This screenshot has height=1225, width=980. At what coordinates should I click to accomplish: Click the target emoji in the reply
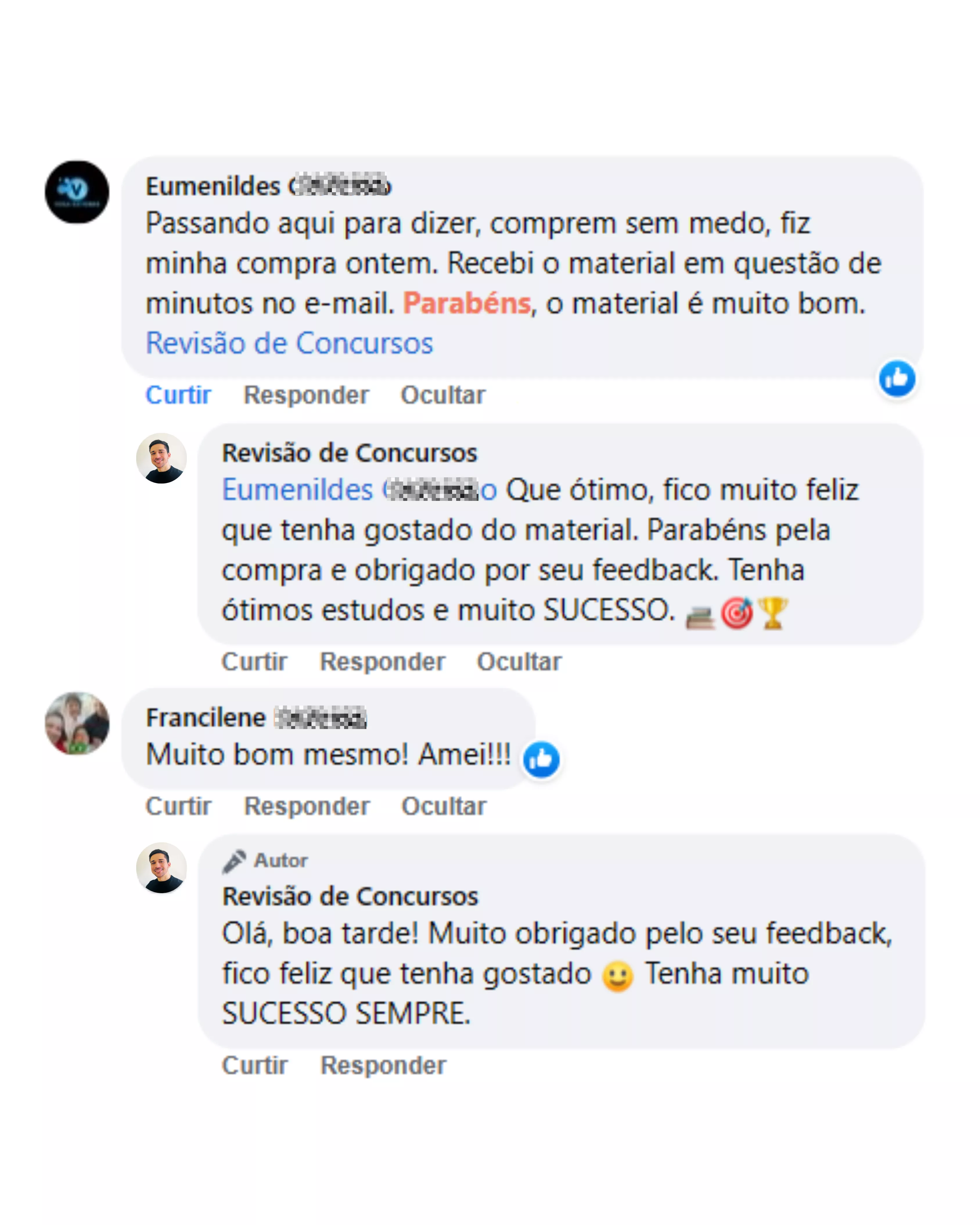tap(737, 614)
